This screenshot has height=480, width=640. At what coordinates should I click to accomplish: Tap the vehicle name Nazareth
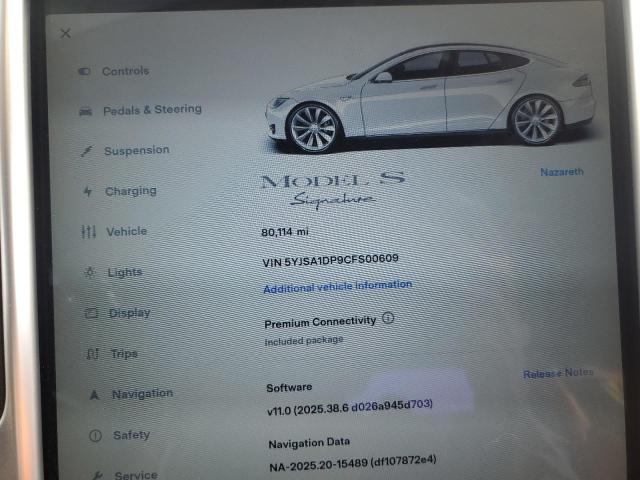(x=561, y=172)
